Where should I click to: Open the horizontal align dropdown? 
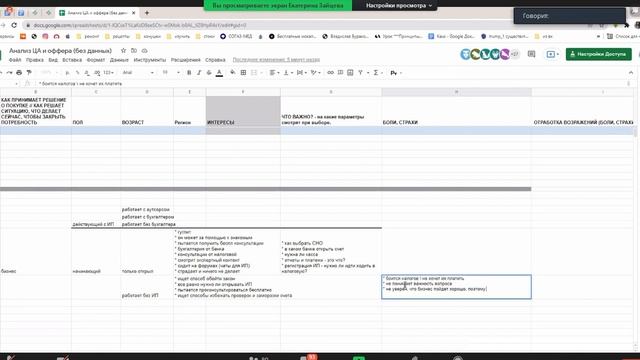point(274,73)
